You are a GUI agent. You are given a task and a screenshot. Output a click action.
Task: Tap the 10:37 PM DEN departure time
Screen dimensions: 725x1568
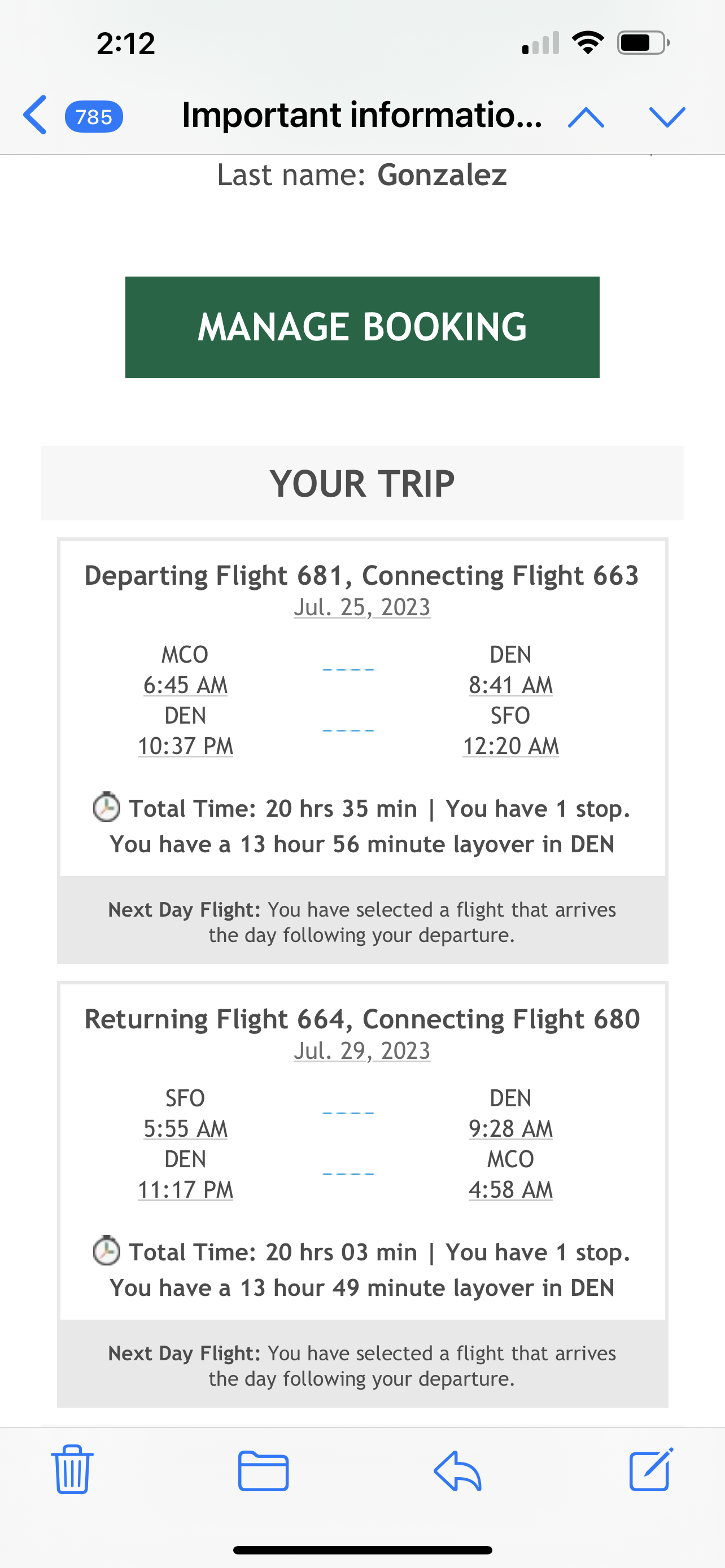pos(185,746)
